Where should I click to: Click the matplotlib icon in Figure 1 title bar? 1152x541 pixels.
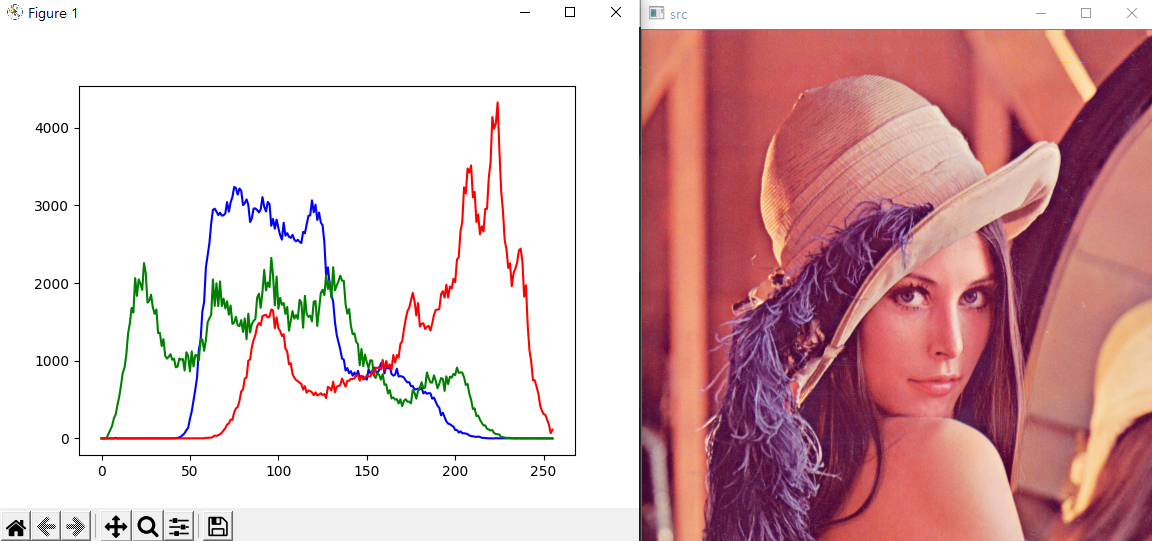14,12
